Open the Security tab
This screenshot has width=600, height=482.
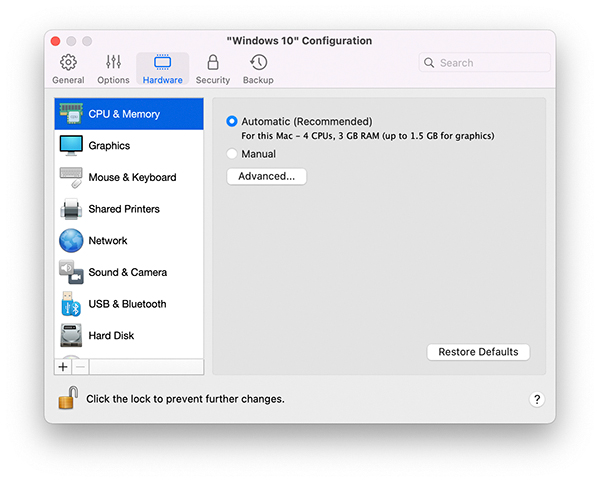point(212,69)
